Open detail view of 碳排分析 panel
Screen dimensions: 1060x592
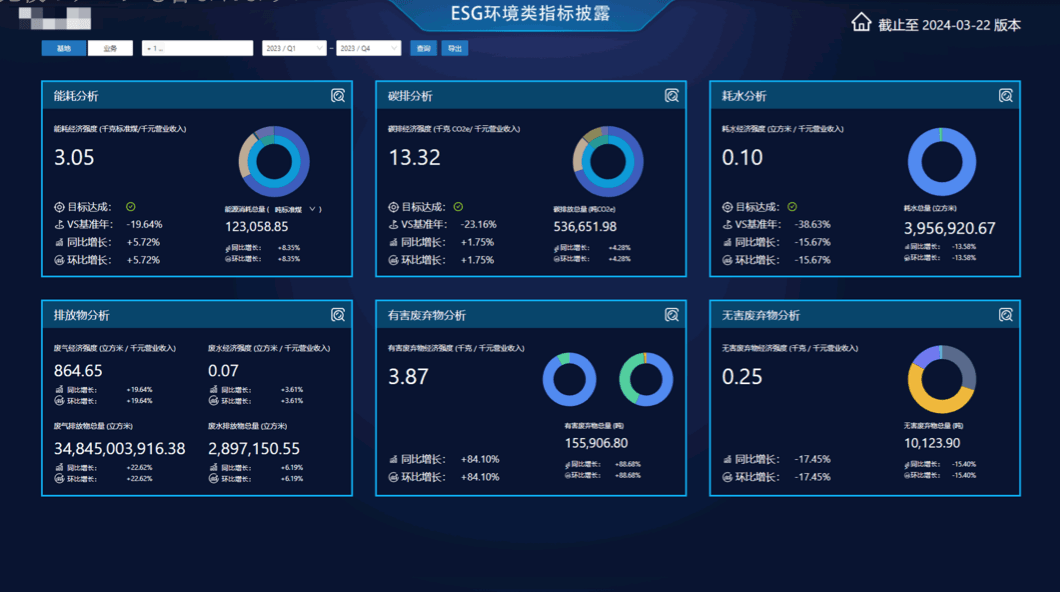click(671, 96)
